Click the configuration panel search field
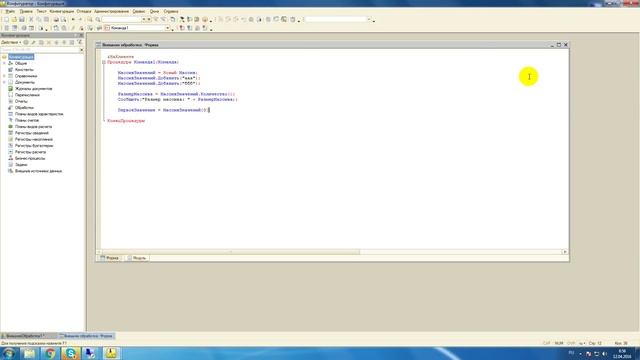 [x=40, y=50]
